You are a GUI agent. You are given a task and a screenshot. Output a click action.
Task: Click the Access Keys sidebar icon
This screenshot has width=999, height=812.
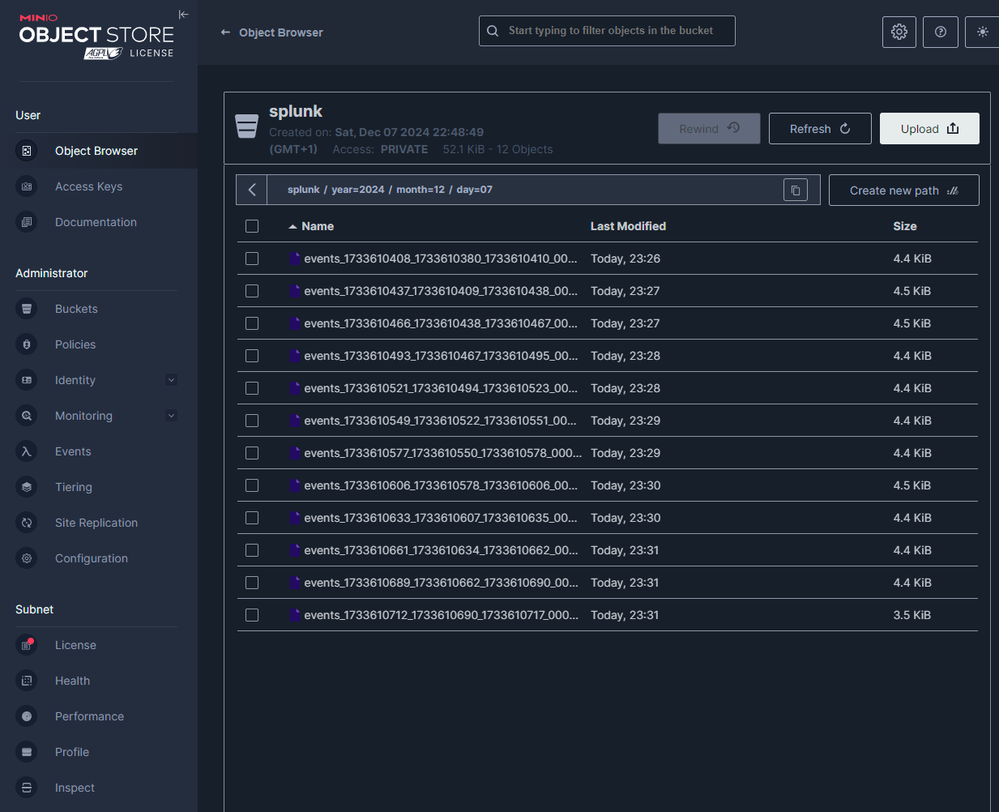point(27,187)
